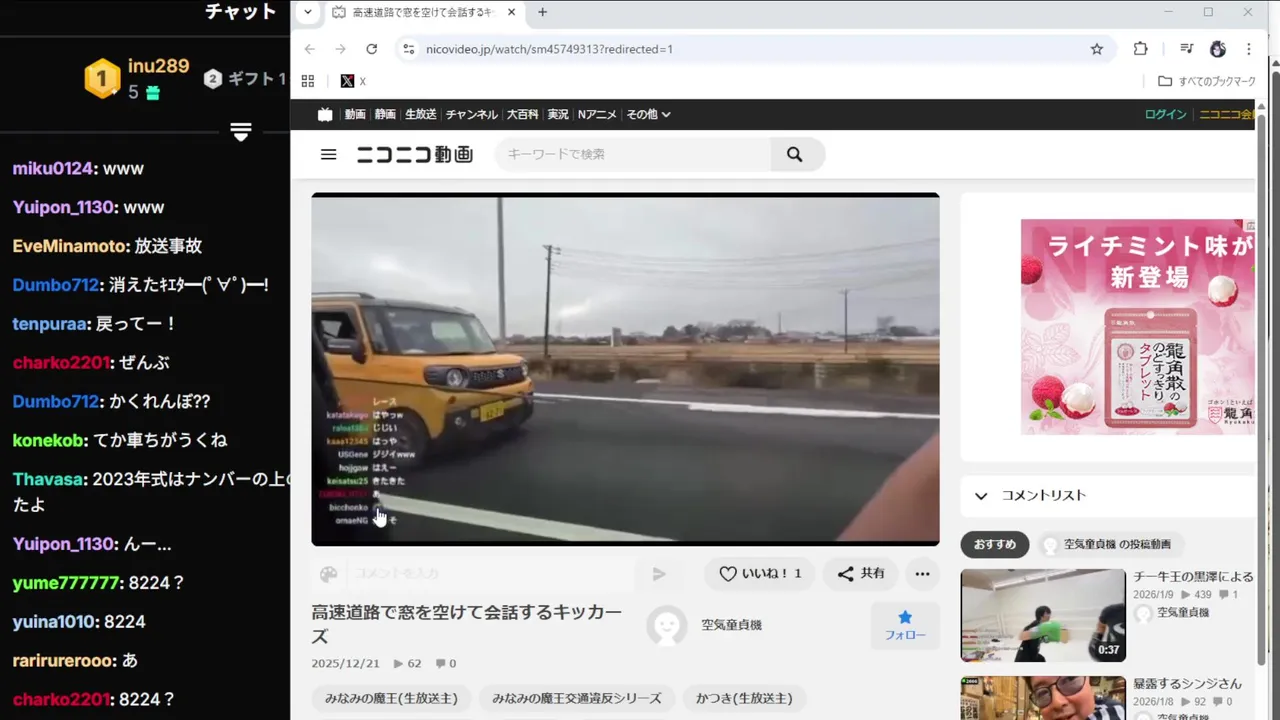The image size is (1280, 720).
Task: Open the 暴露するシンジさん video title
Action: coord(1187,684)
